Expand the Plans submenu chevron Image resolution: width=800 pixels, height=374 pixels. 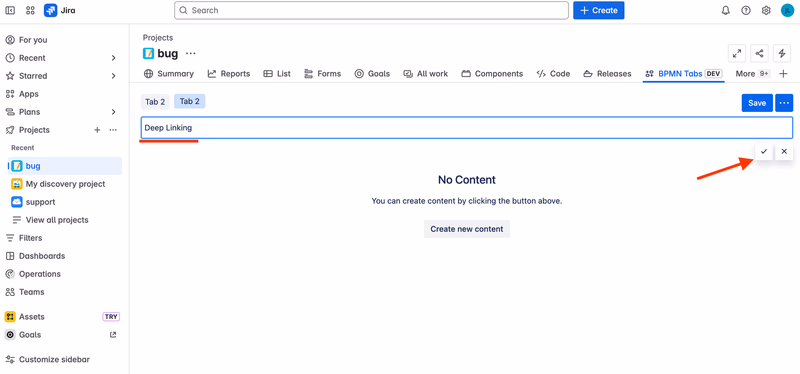click(x=113, y=112)
